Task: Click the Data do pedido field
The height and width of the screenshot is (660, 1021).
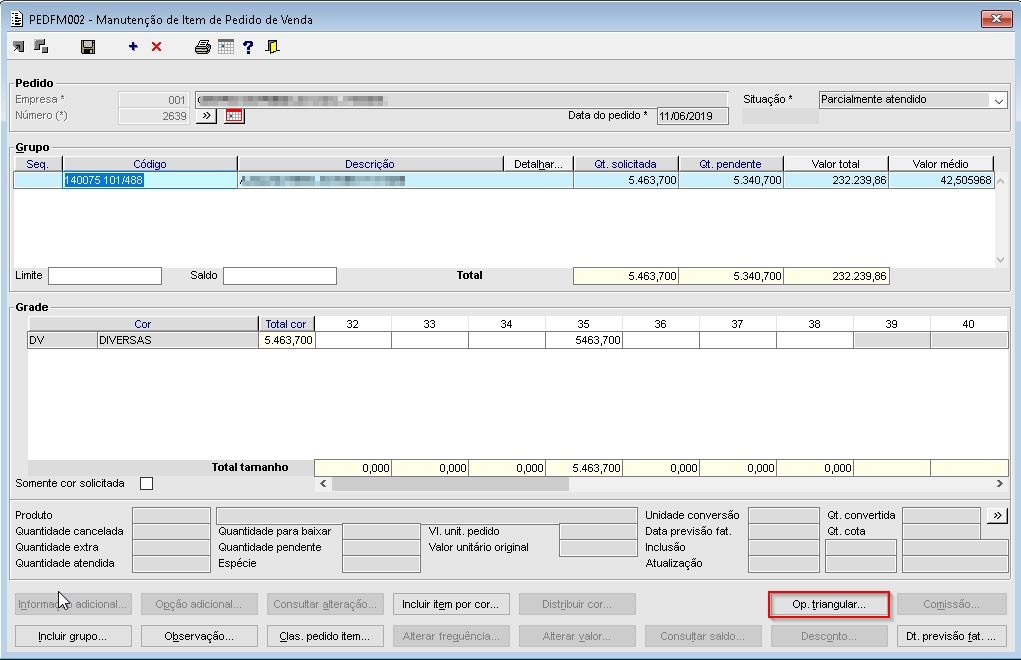Action: [693, 117]
